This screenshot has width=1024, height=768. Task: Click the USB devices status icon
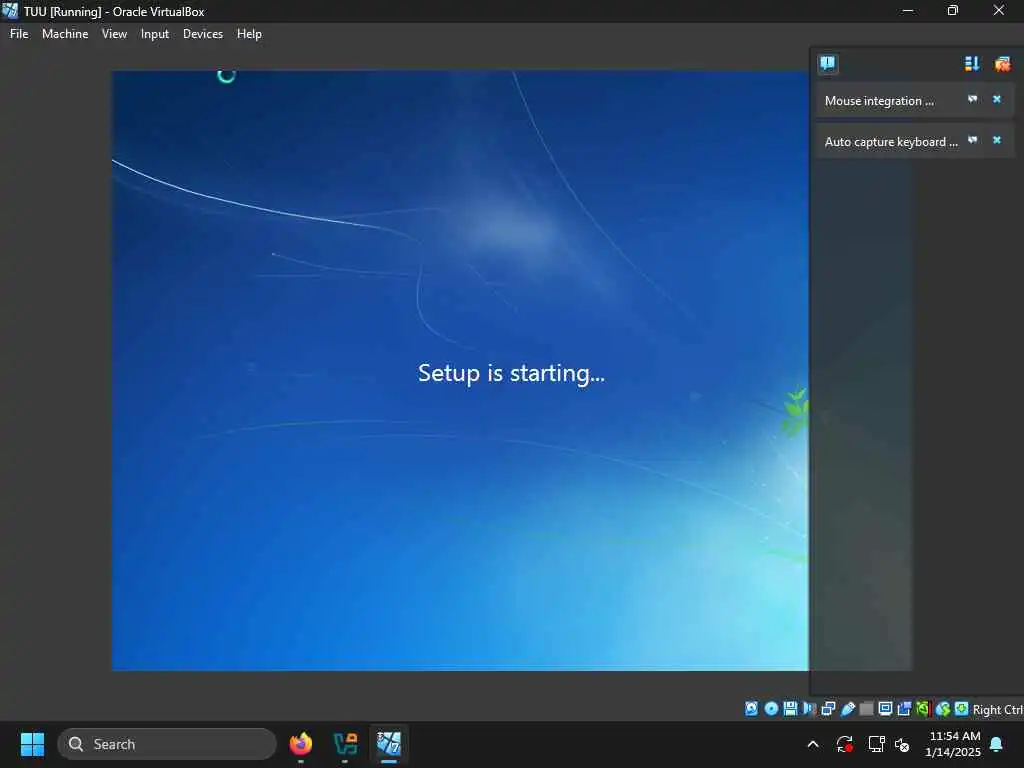[x=848, y=709]
